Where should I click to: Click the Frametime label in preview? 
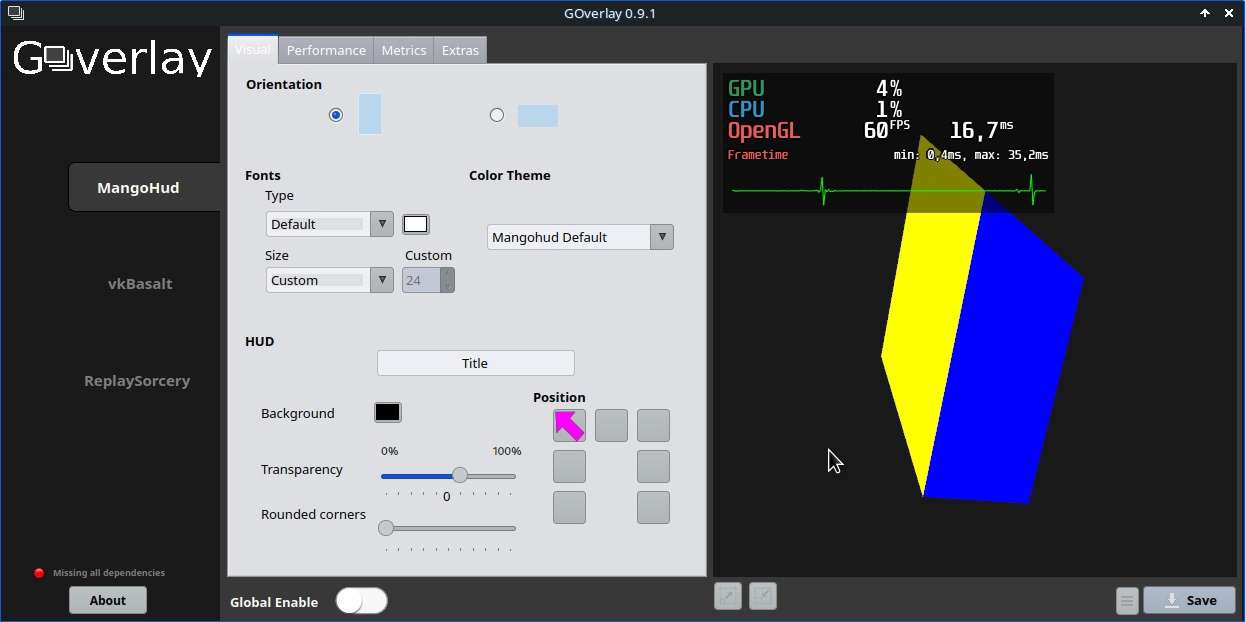[758, 155]
